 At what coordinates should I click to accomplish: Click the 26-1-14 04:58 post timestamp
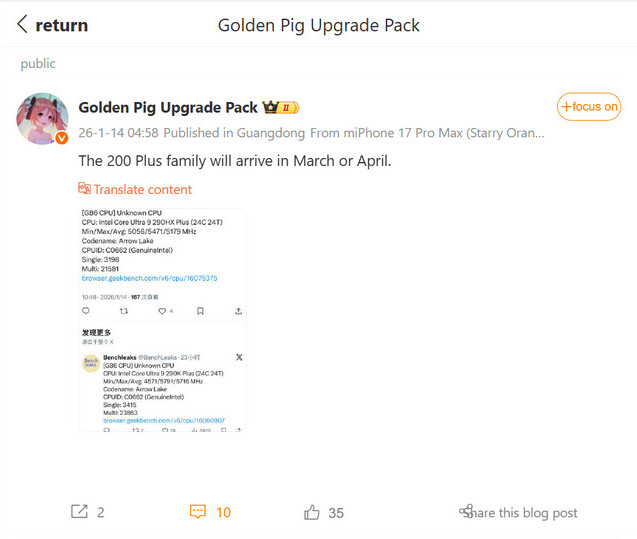click(118, 132)
